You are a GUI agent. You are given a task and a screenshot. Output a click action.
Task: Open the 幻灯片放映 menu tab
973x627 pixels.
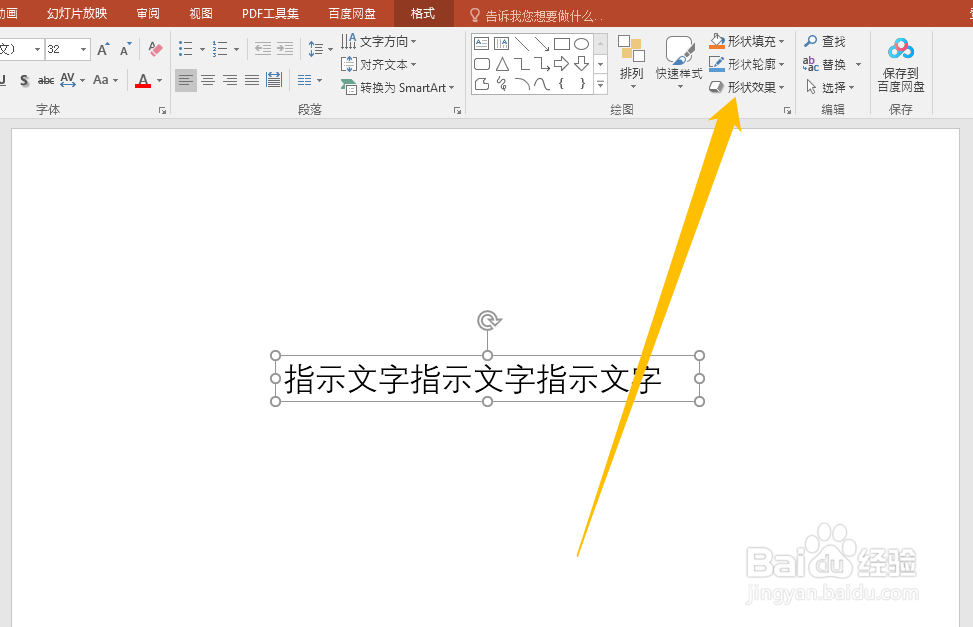(77, 13)
